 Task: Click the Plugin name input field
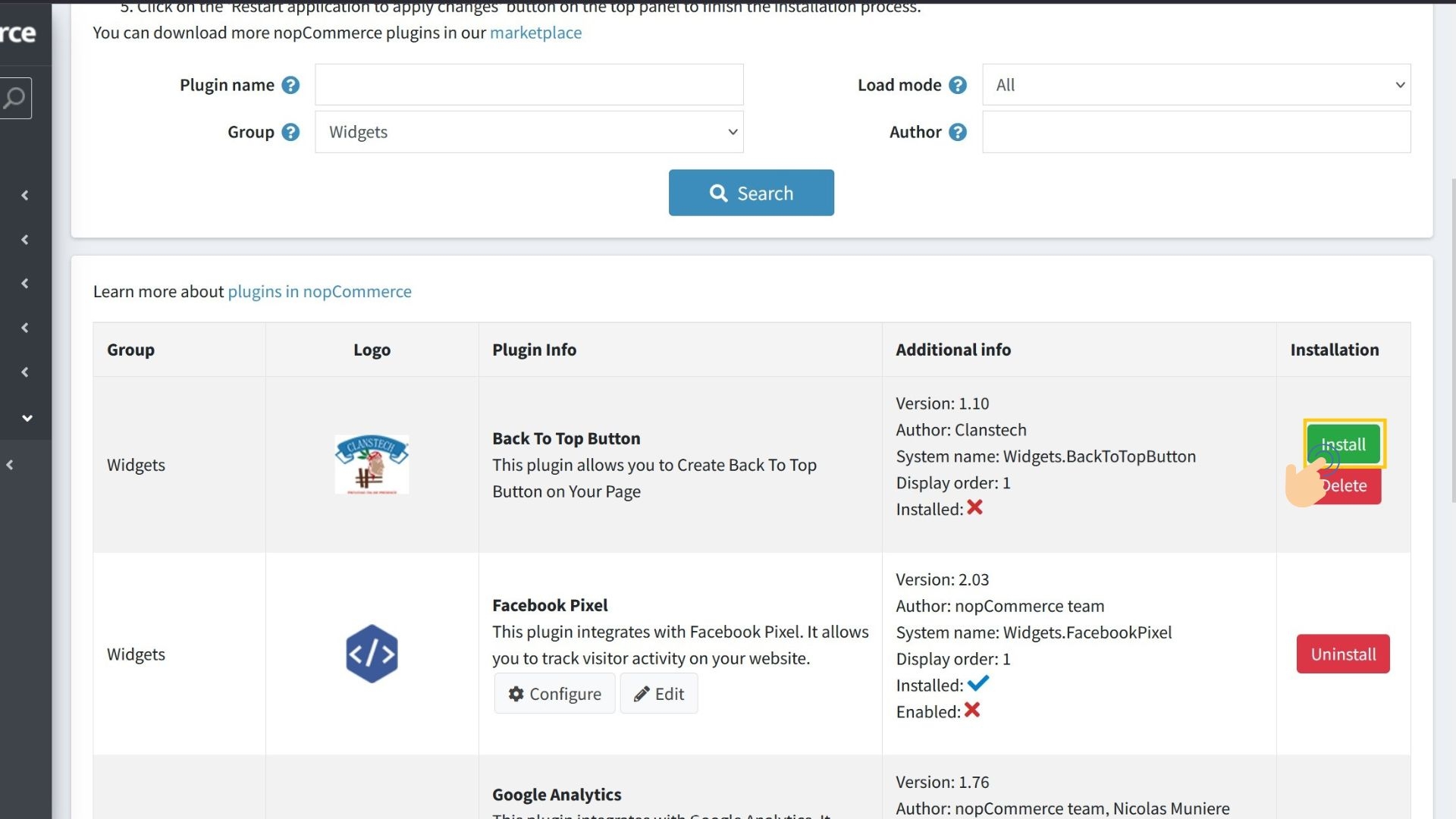click(529, 85)
